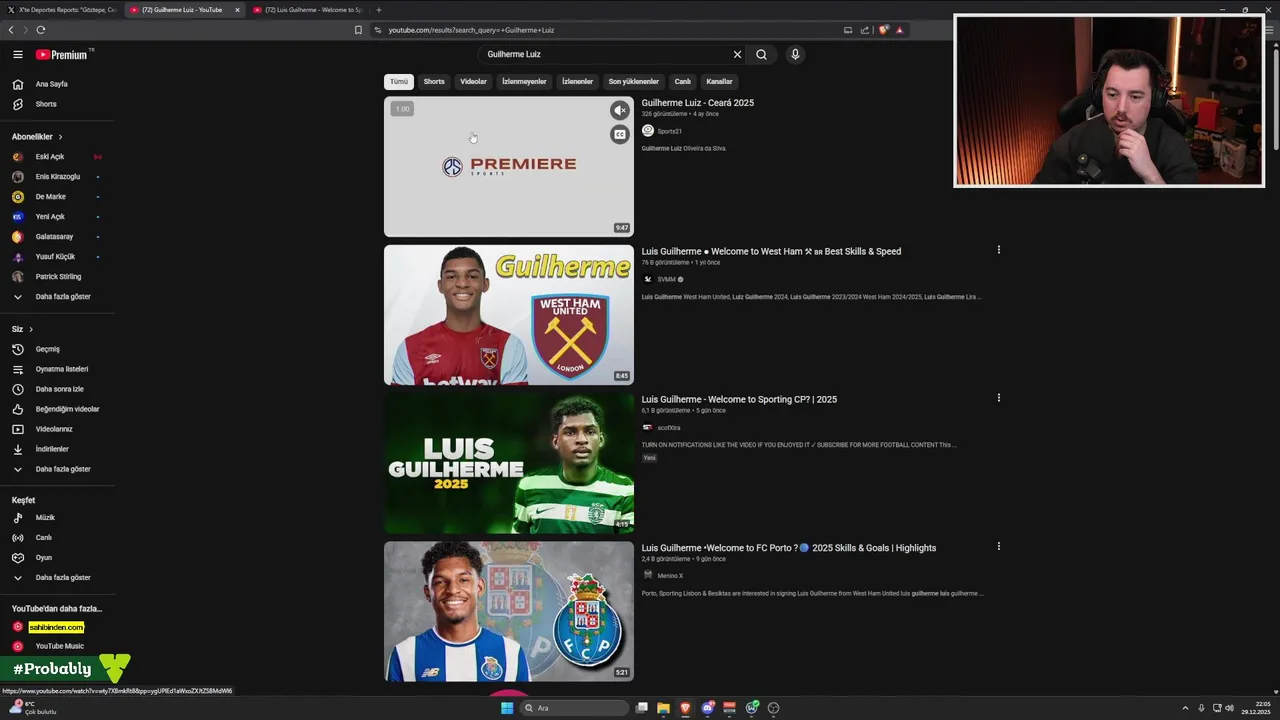Open Daha sonra izle list
1280x720 pixels.
57,389
